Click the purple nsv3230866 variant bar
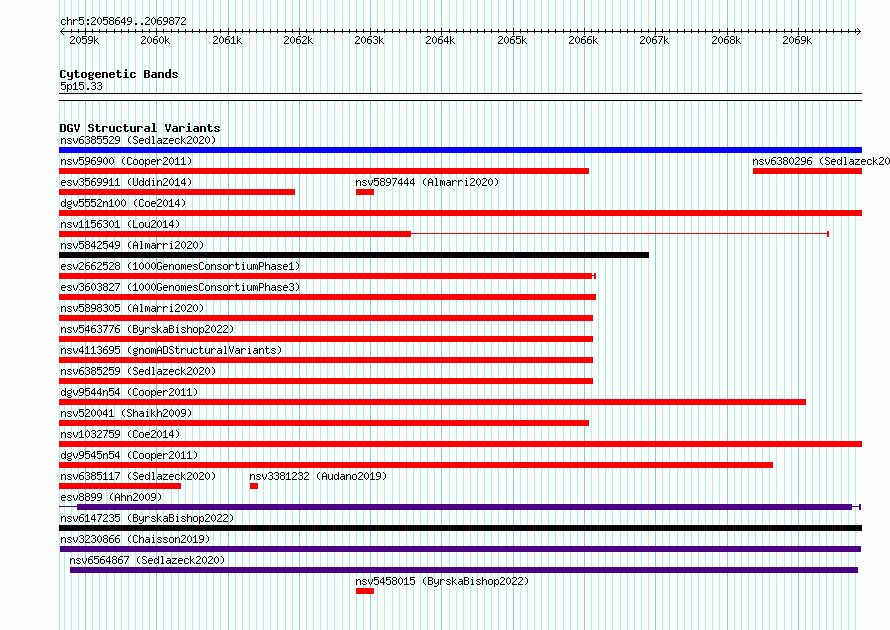890x630 pixels. [460, 549]
